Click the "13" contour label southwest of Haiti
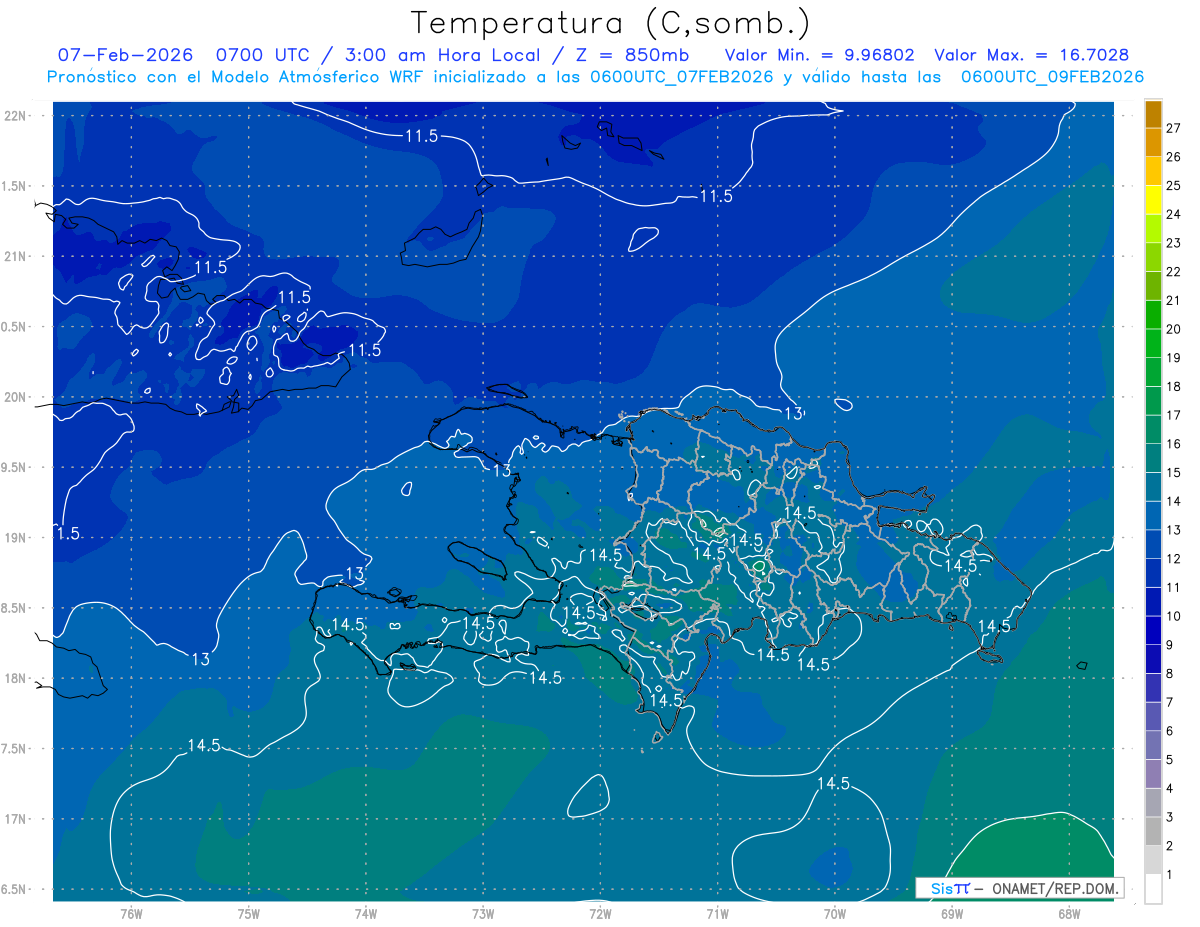 201,659
